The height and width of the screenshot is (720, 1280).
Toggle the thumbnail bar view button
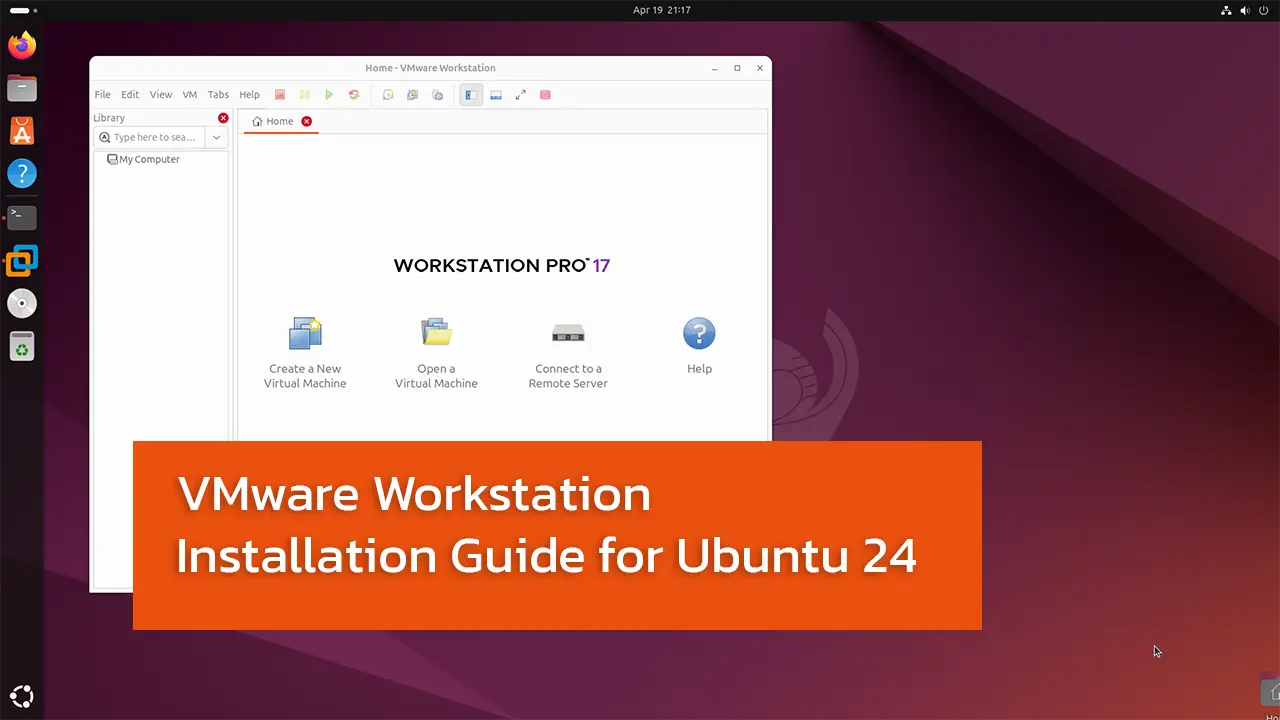click(495, 95)
